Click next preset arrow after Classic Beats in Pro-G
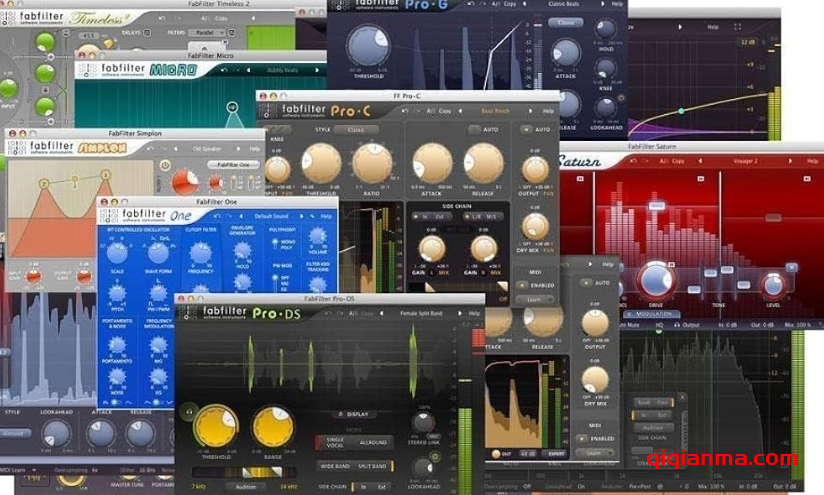This screenshot has height=495, width=824. (602, 4)
